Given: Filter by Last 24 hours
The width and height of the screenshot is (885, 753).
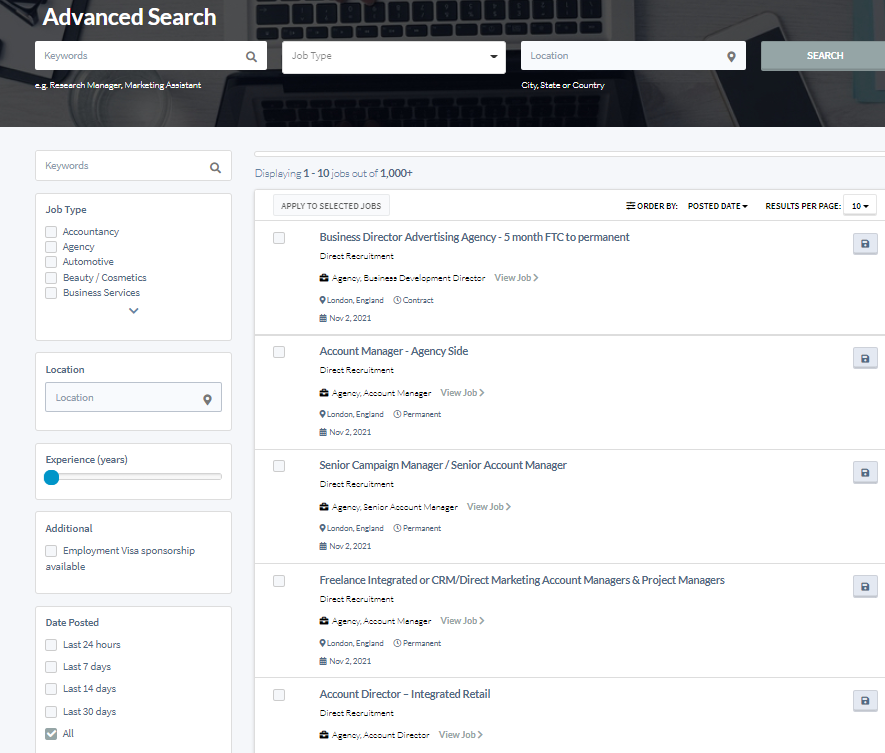Looking at the screenshot, I should [x=51, y=645].
